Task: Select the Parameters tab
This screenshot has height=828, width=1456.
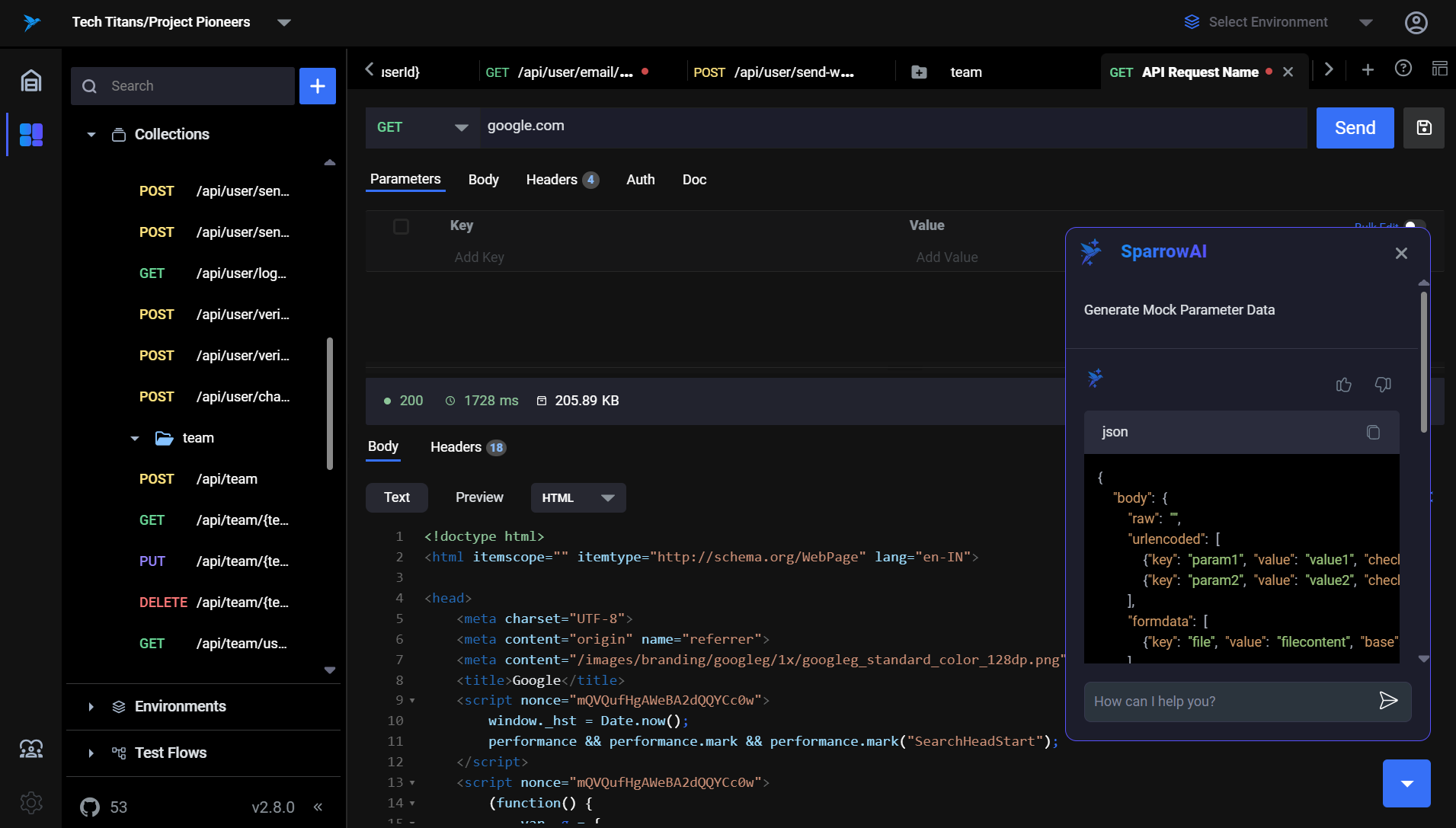Action: (405, 179)
